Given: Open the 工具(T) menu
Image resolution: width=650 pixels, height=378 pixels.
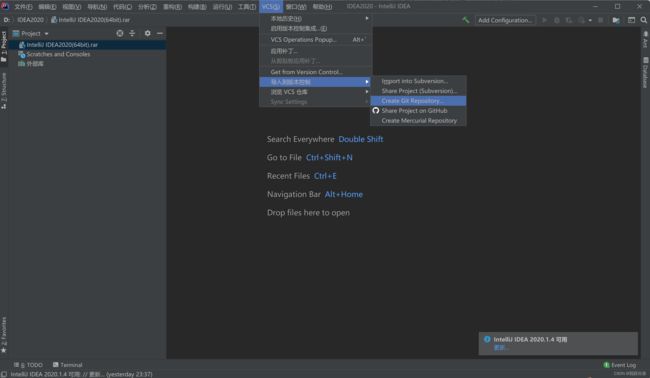Looking at the screenshot, I should point(247,7).
